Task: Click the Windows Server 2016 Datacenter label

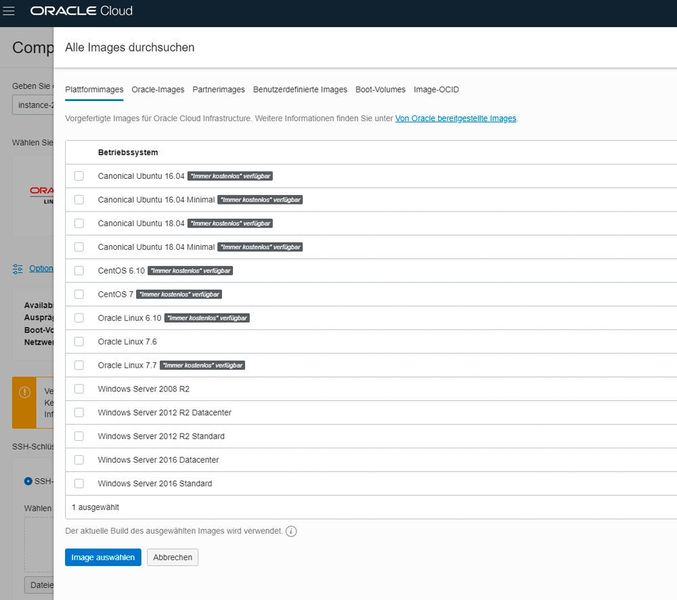Action: pos(158,460)
